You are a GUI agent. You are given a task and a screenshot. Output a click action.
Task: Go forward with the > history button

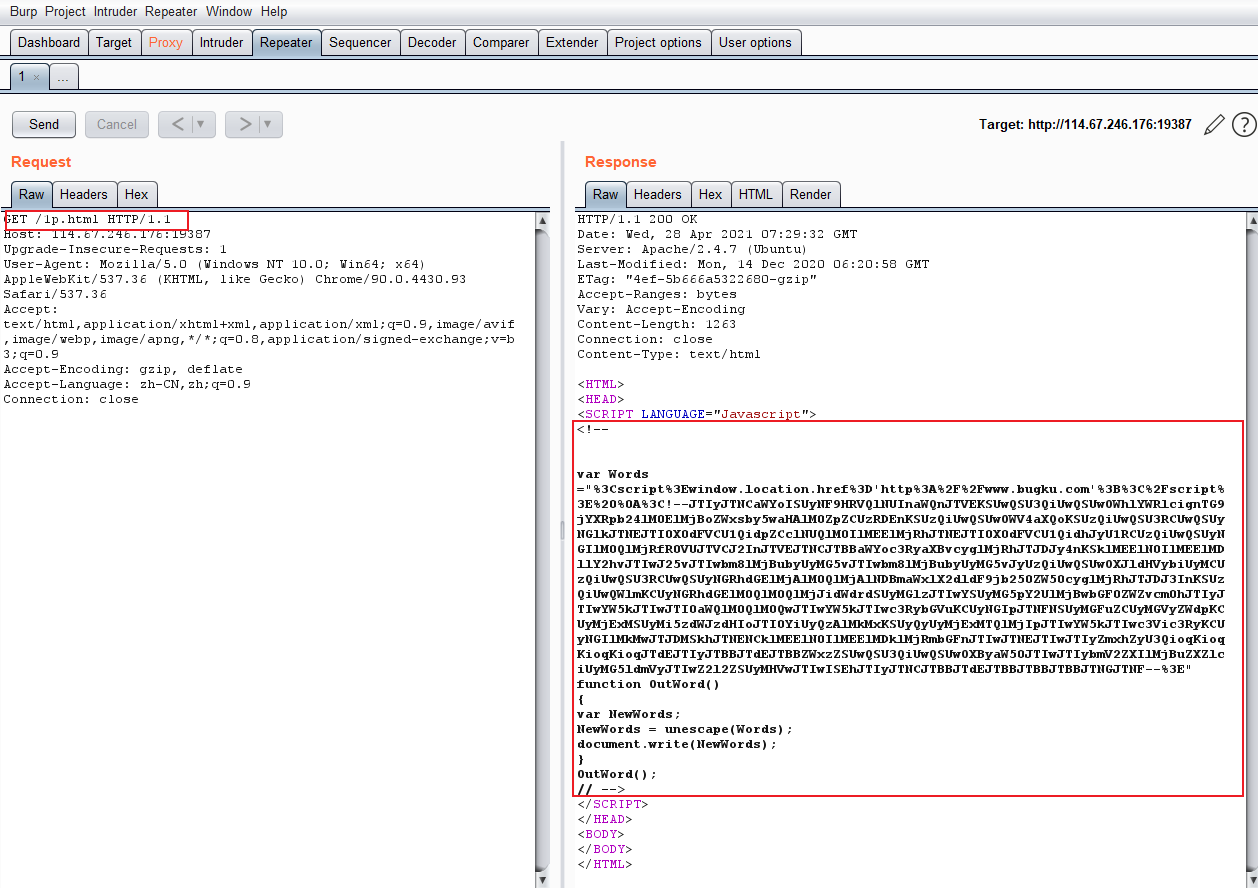(x=244, y=124)
